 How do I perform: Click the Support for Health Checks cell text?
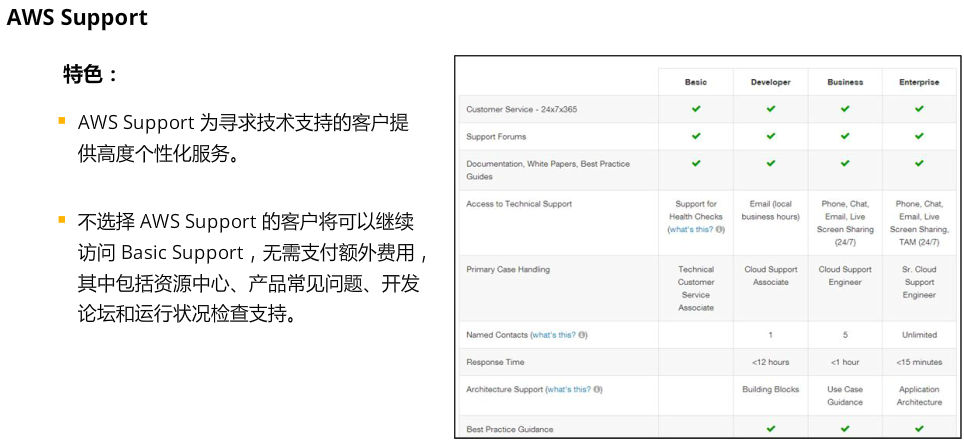coord(696,210)
